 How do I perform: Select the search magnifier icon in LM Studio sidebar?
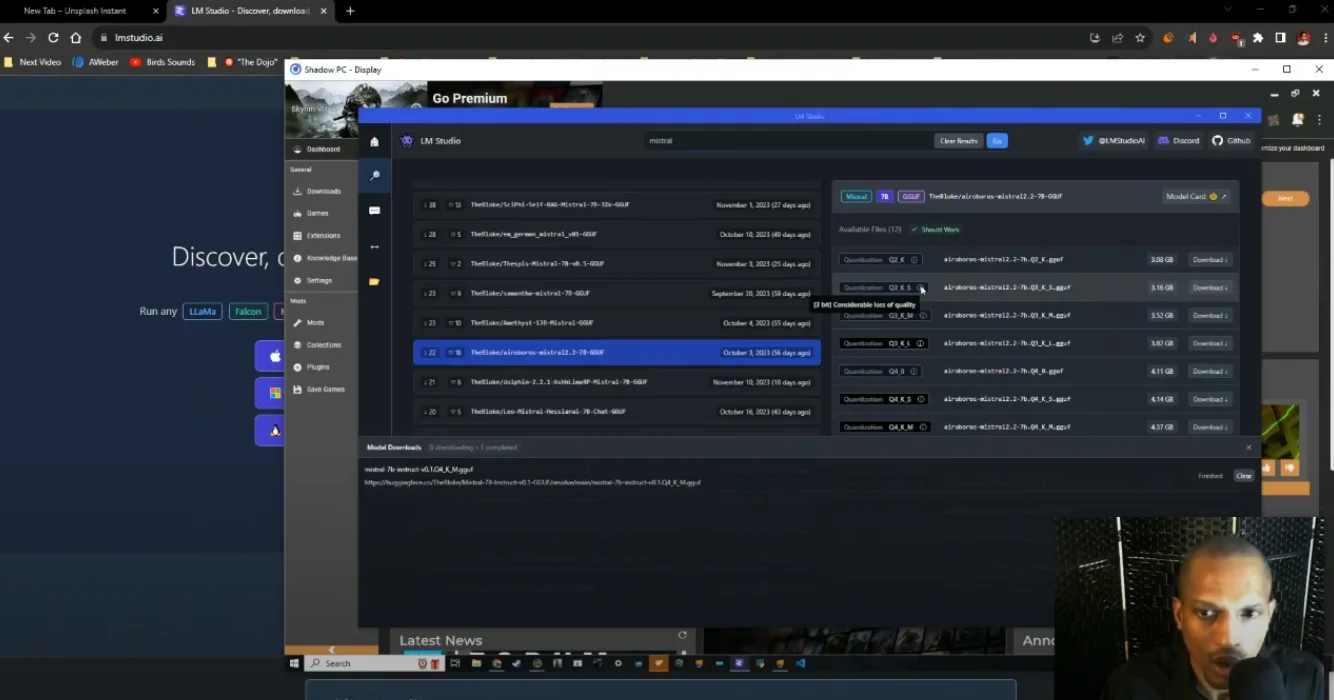click(x=374, y=175)
